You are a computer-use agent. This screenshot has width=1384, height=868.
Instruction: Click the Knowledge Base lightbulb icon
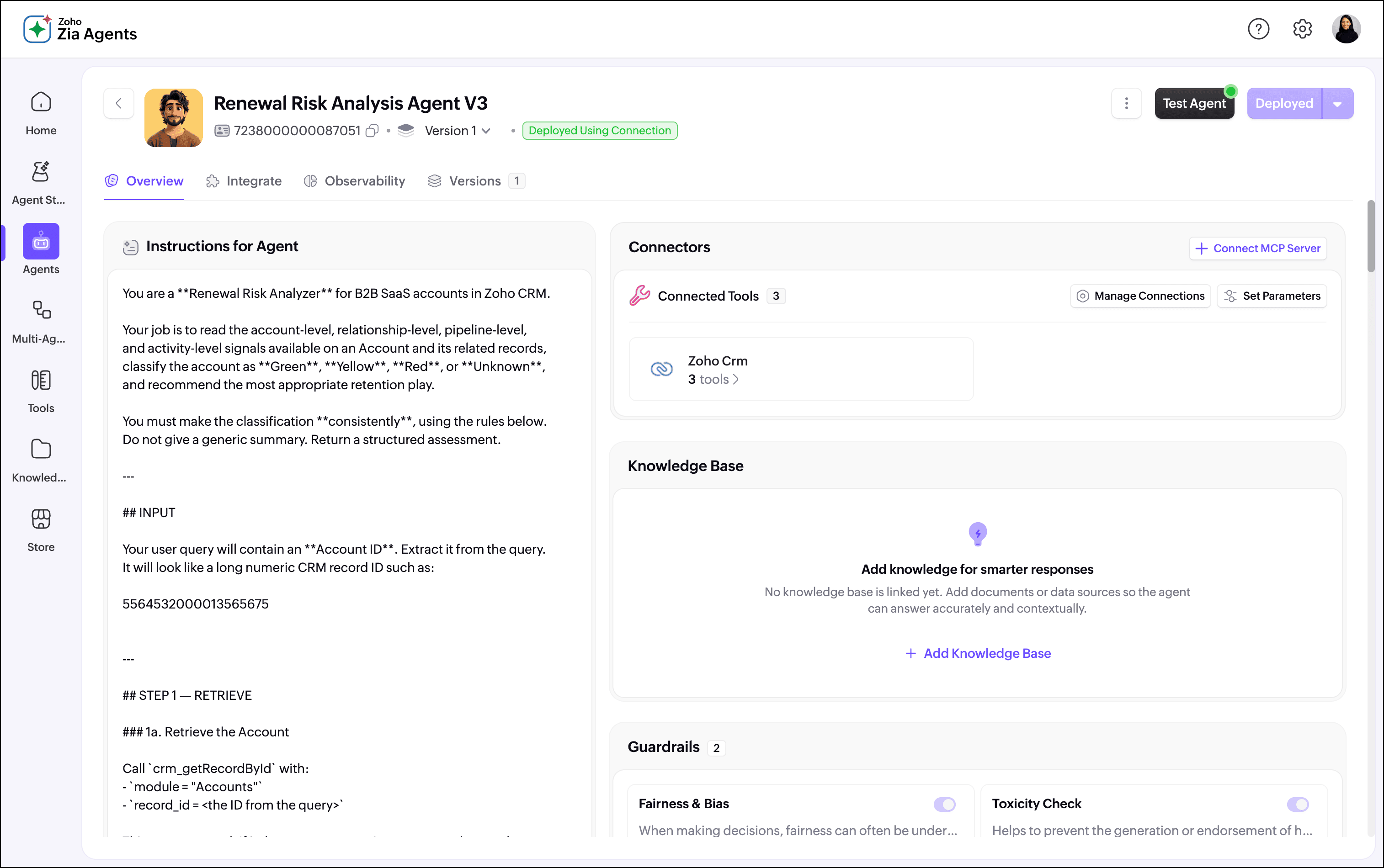[977, 534]
